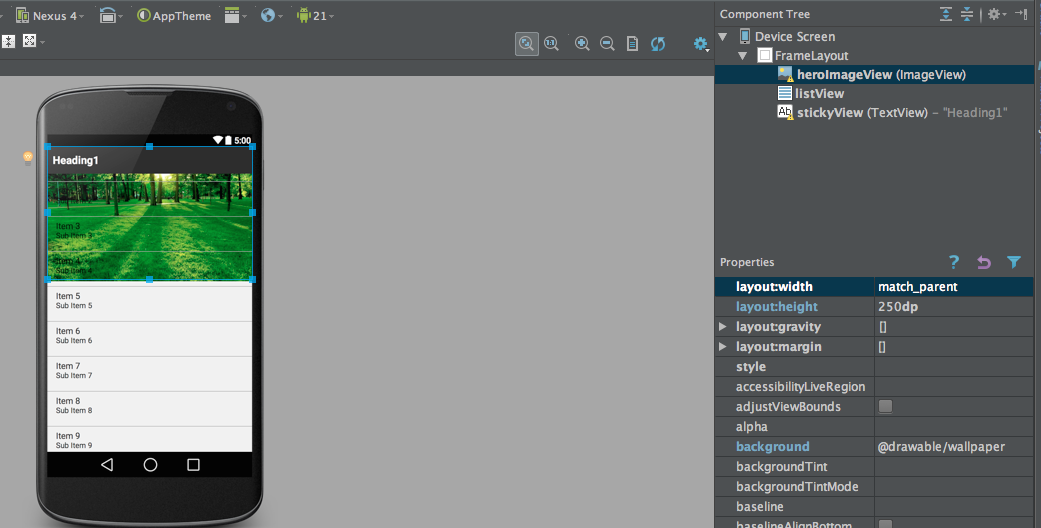
Task: Restore default property value with undo arrow
Action: coord(984,262)
